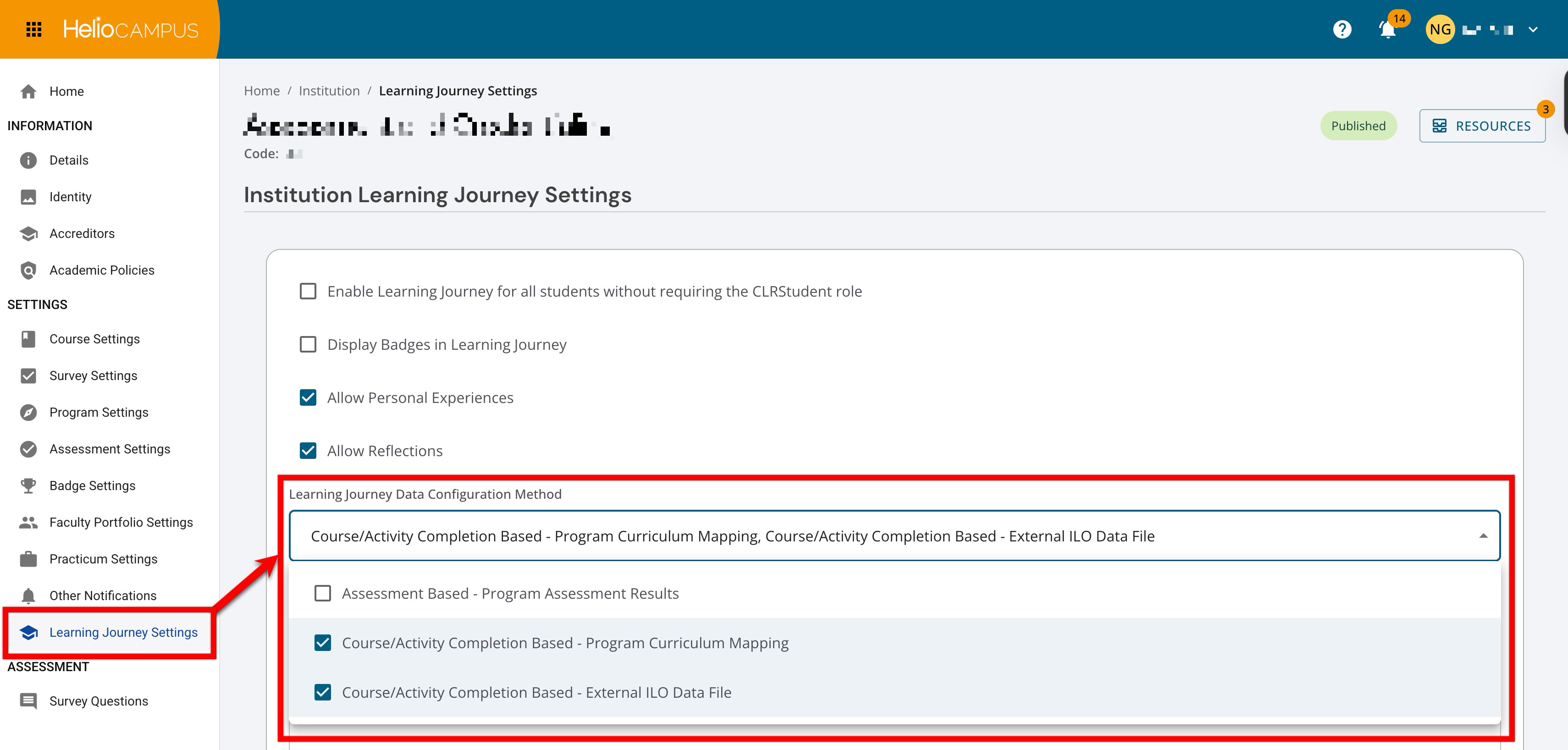Click the Details info icon

click(x=28, y=160)
